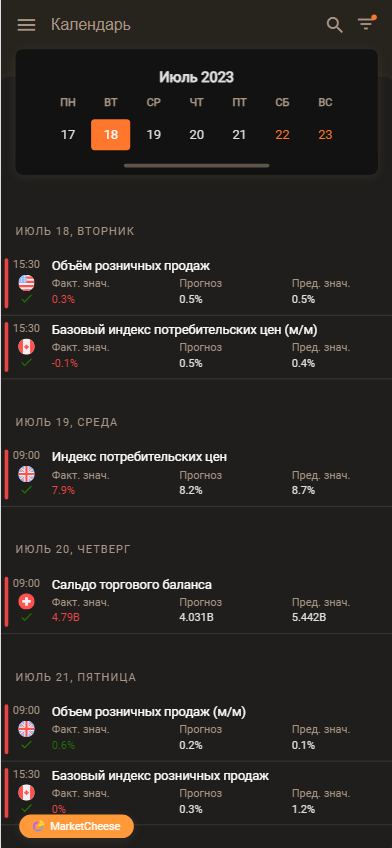This screenshot has width=392, height=848.
Task: Select Saturday 22 in the calendar
Action: [x=282, y=135]
